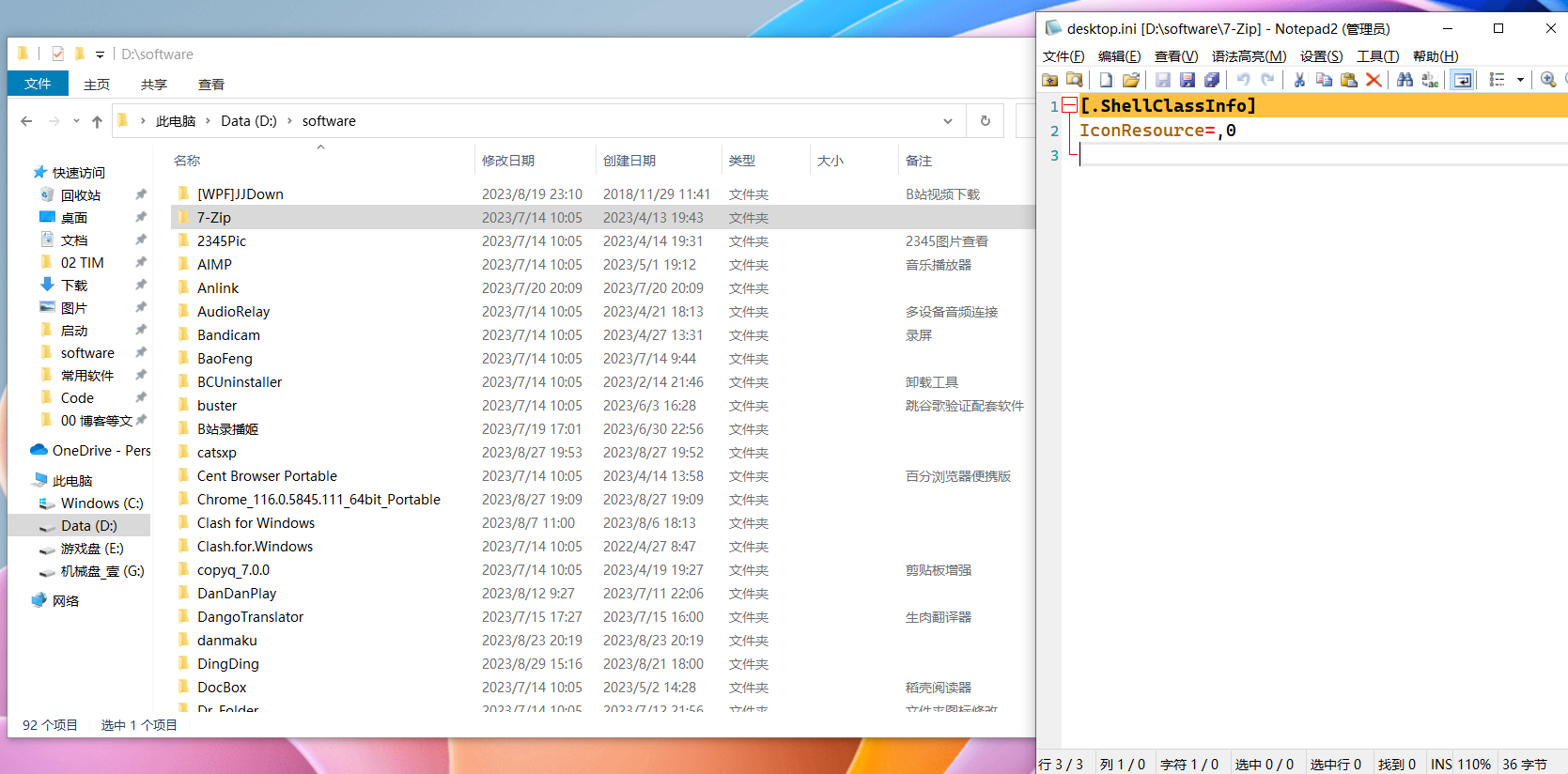
Task: Toggle Word Wrap button in Notepad2 toolbar
Action: (1463, 81)
